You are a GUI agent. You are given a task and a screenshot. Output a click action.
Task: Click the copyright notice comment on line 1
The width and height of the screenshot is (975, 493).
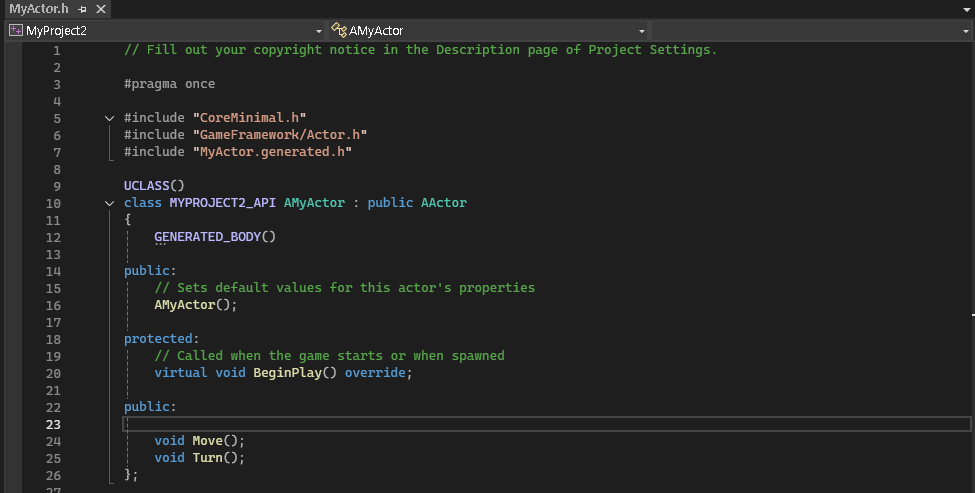coord(420,50)
